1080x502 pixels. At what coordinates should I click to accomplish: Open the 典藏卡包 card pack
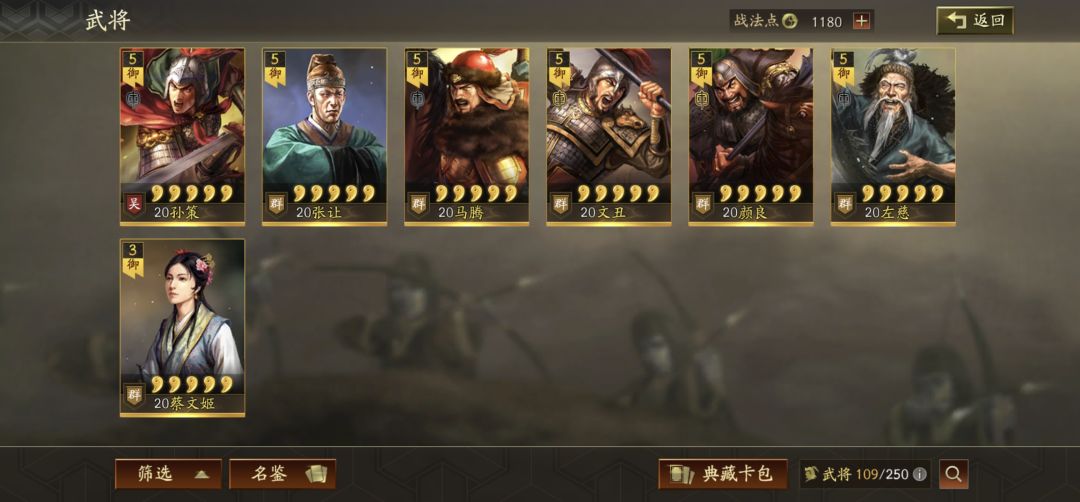723,474
